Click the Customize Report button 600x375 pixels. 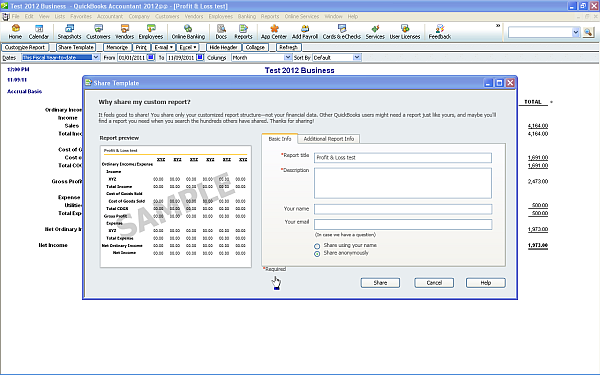[x=25, y=47]
